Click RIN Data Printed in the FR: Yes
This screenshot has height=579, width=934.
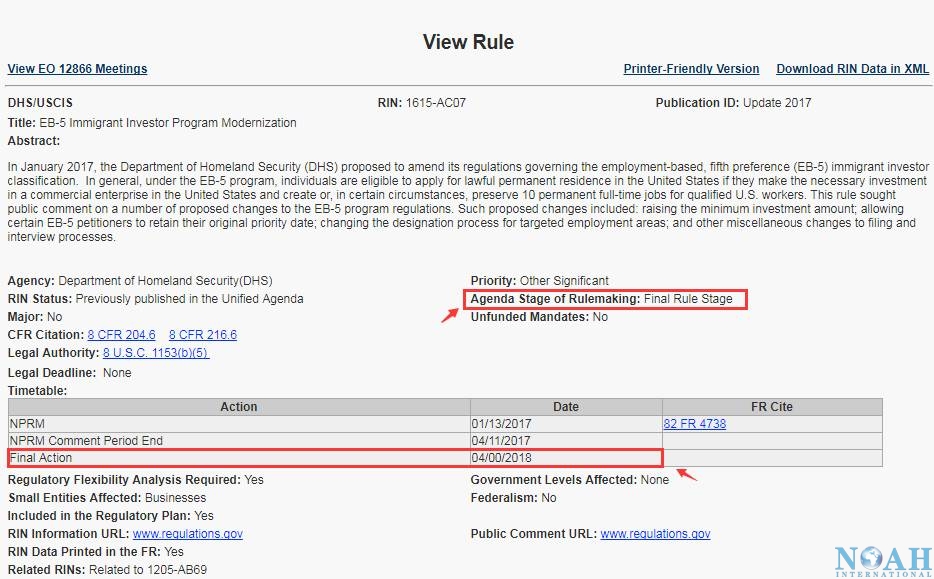(95, 552)
